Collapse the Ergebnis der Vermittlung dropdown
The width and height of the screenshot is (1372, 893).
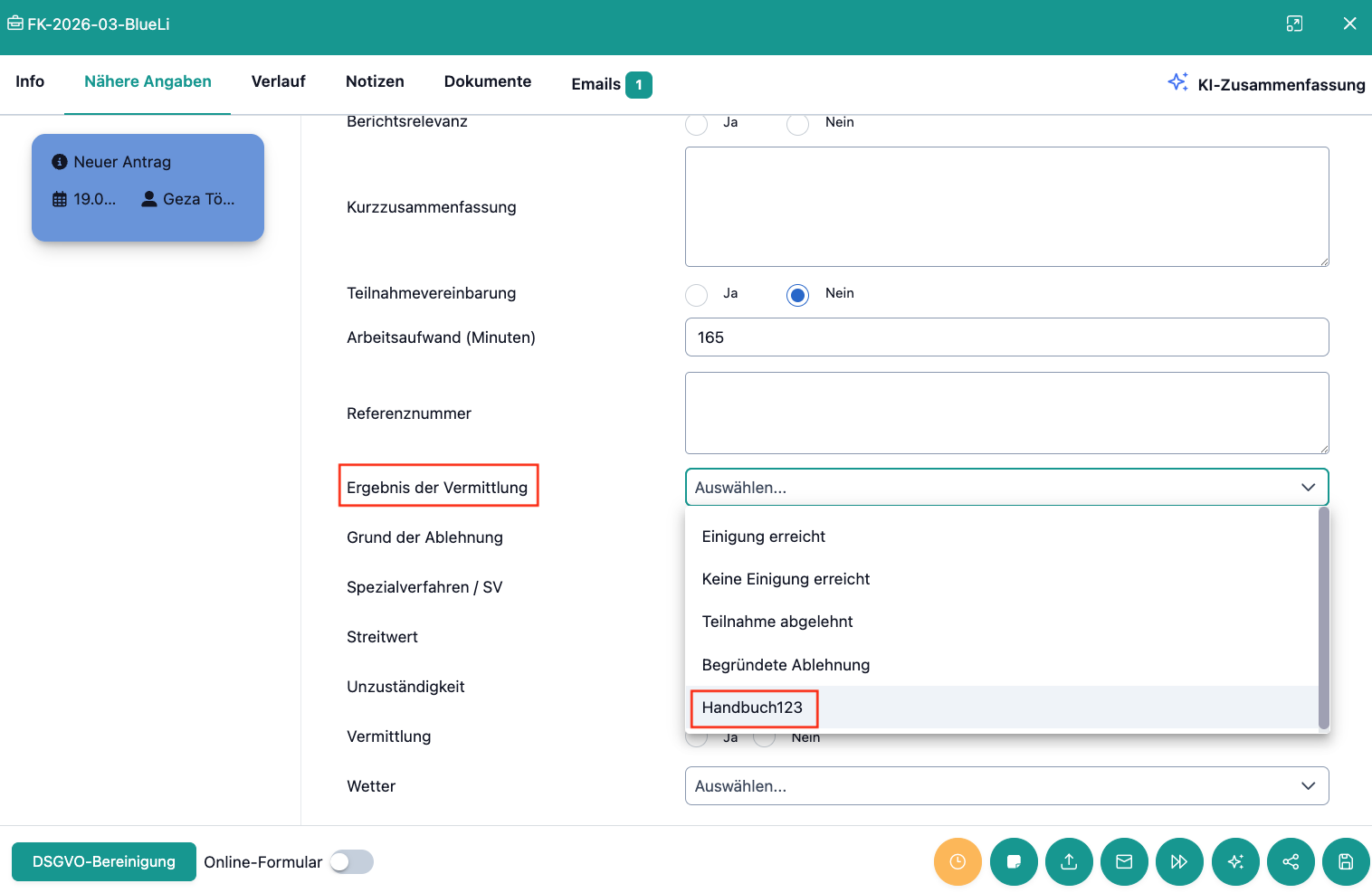pos(1308,487)
